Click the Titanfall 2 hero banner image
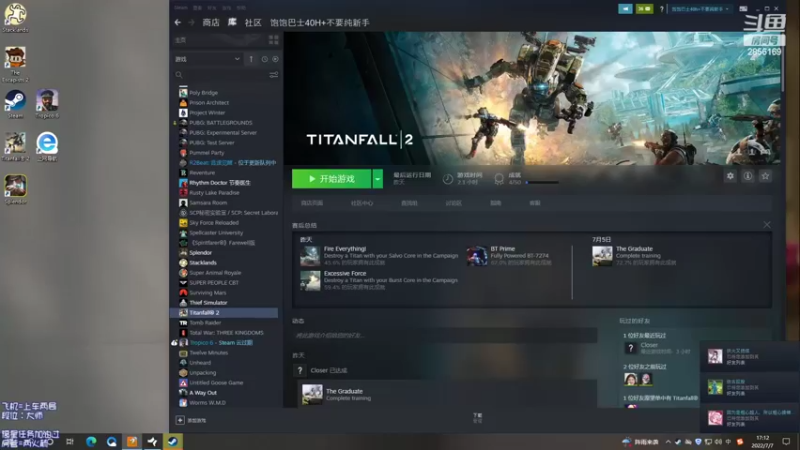This screenshot has width=800, height=450. coord(532,98)
